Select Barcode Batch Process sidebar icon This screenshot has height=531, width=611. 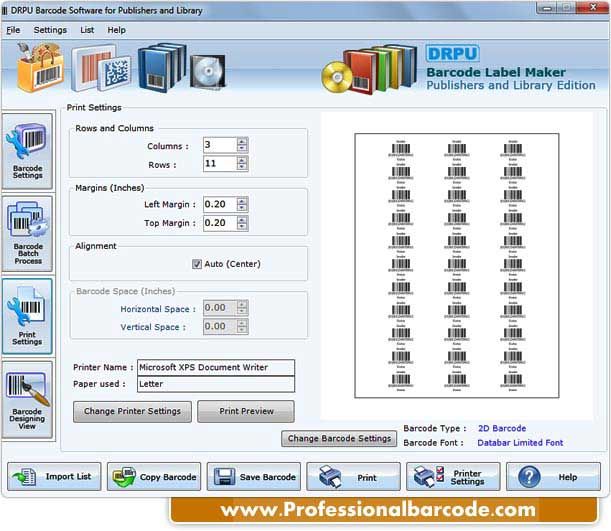[27, 234]
